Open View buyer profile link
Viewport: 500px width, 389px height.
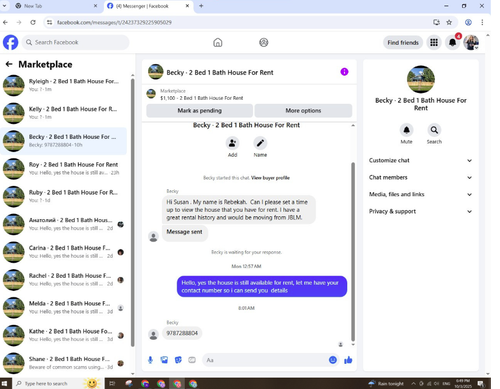click(x=270, y=178)
